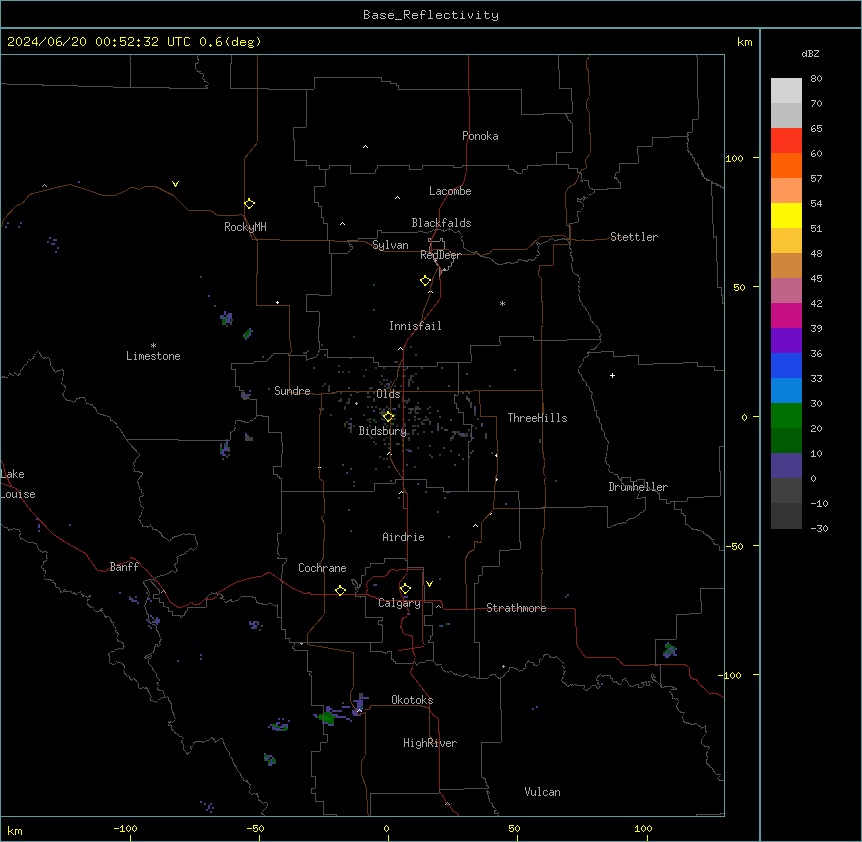The image size is (862, 842).
Task: Click the -100 tick label on bottom axis
Action: point(125,828)
